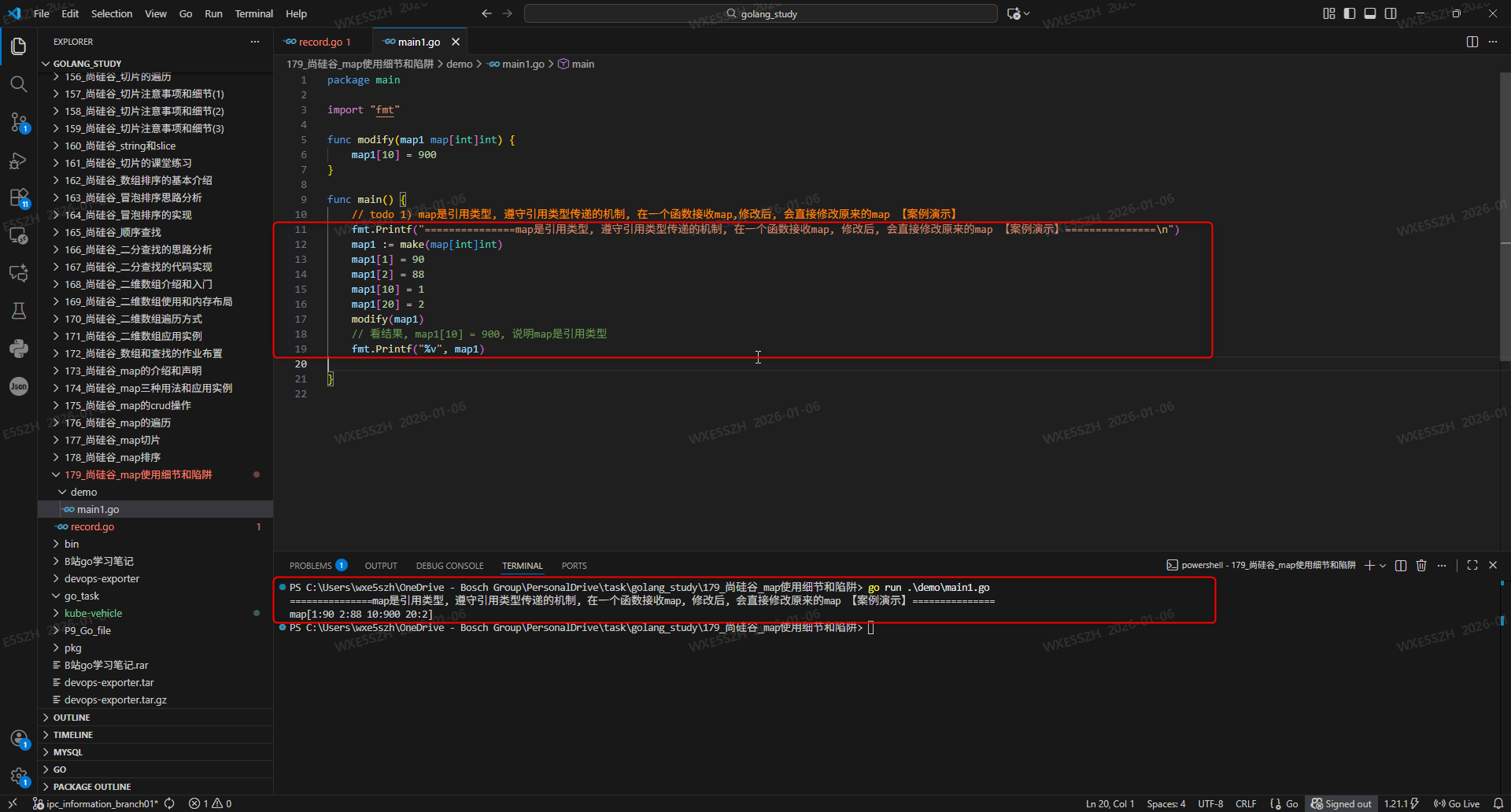Viewport: 1511px width, 812px height.
Task: Open the Search view in activity bar
Action: [19, 84]
